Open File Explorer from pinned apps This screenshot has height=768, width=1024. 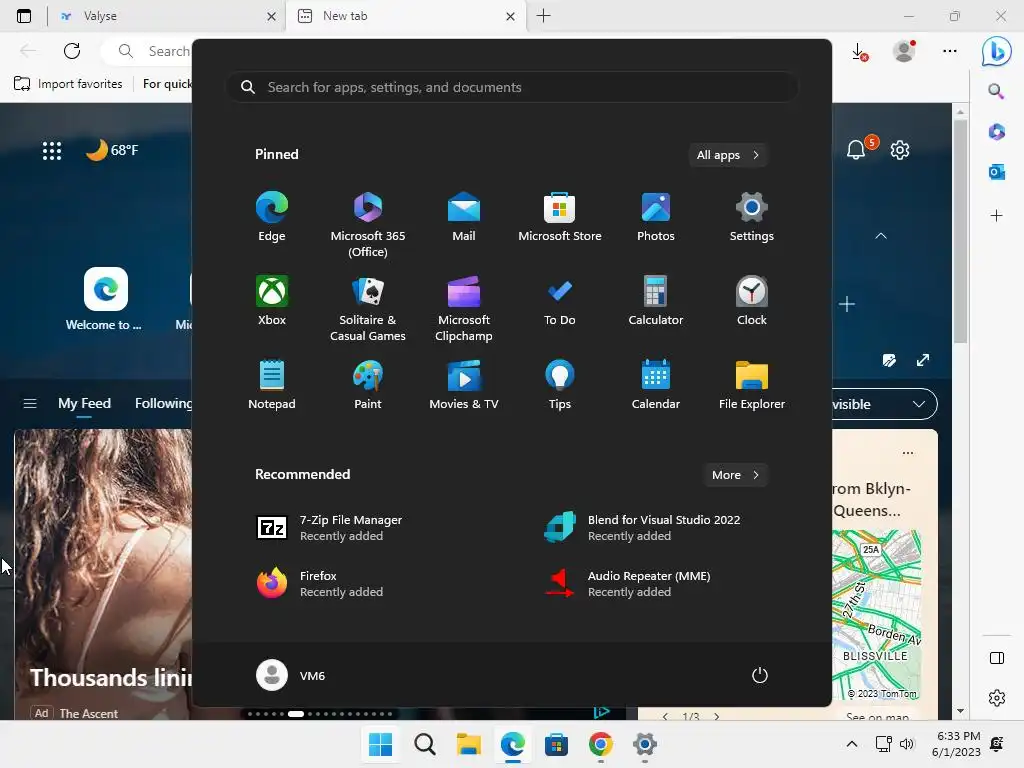[x=752, y=384]
